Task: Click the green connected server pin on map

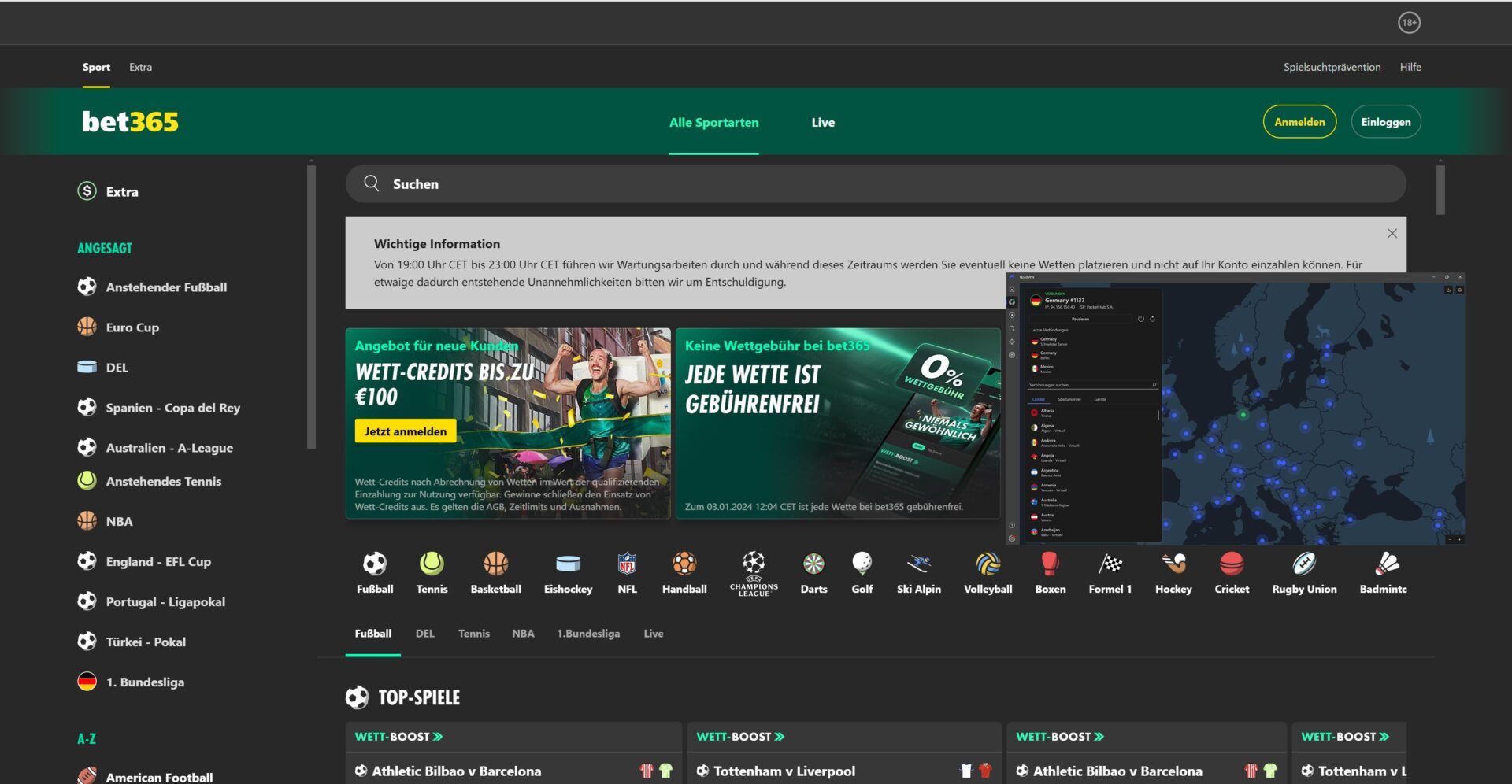Action: tap(1243, 415)
